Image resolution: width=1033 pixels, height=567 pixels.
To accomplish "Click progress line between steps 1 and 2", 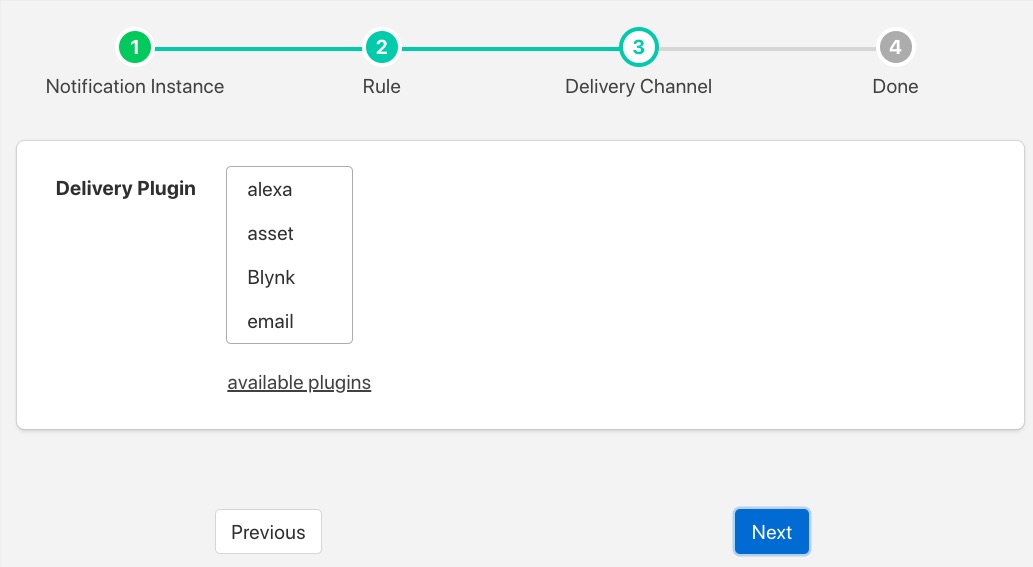I will pos(258,48).
